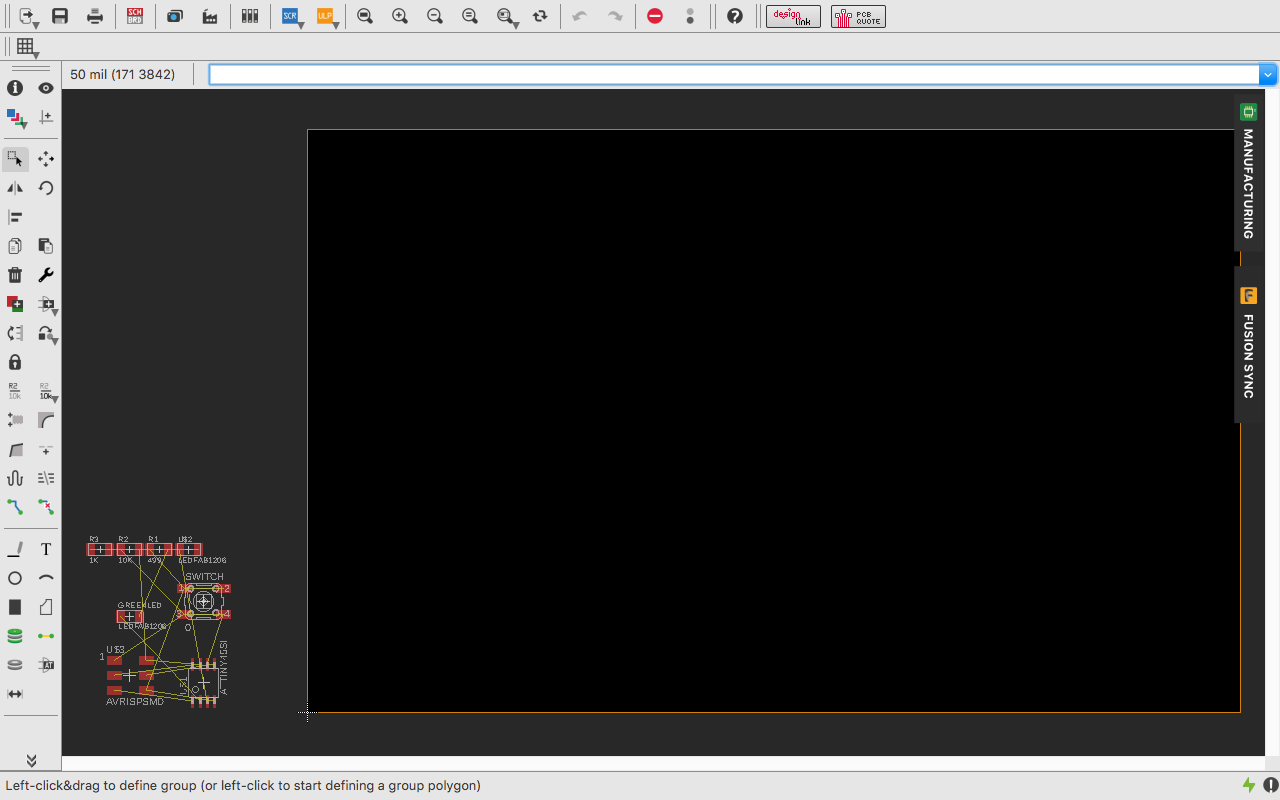Click the ATTINY45SI chip on the board
Screen dimensions: 1280x800
coord(203,683)
